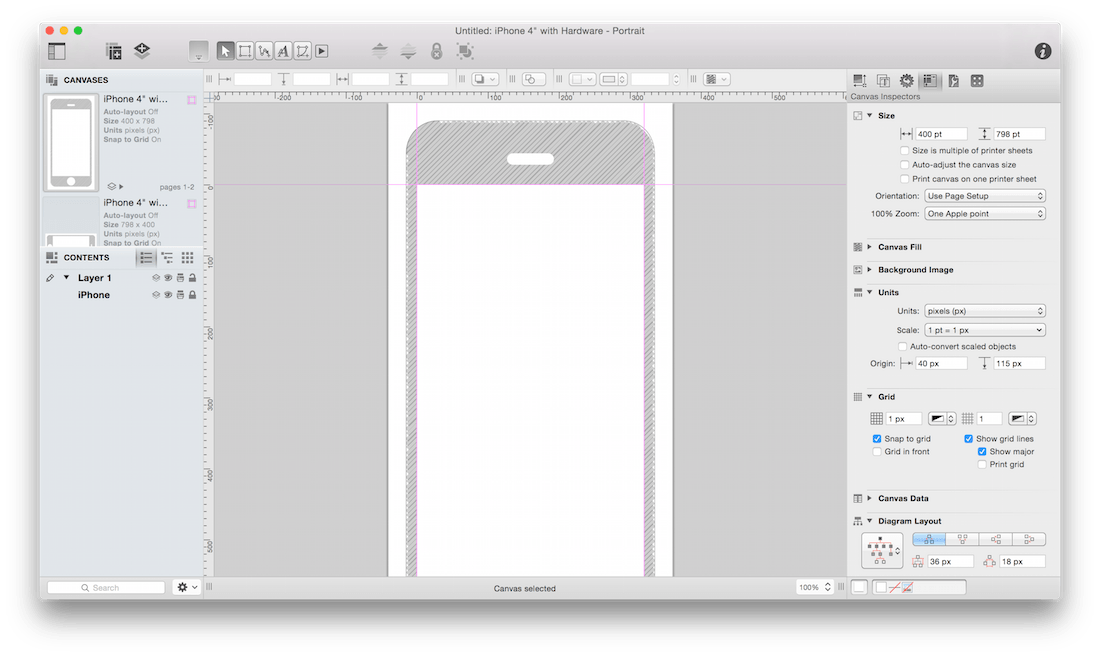Select the first iPhone canvas thumbnail
This screenshot has height=656, width=1100.
(71, 143)
